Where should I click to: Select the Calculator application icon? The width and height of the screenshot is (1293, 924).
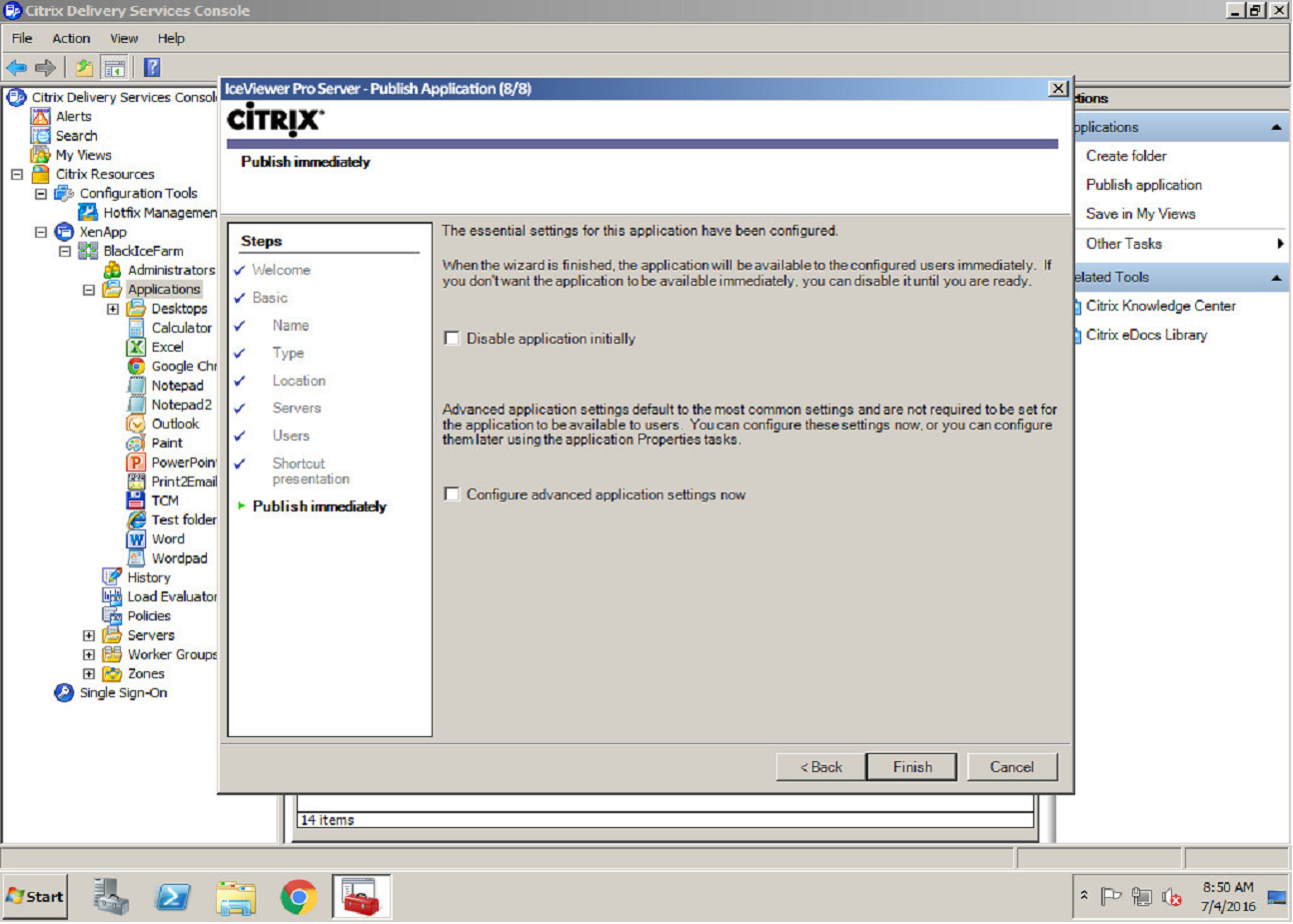click(136, 328)
